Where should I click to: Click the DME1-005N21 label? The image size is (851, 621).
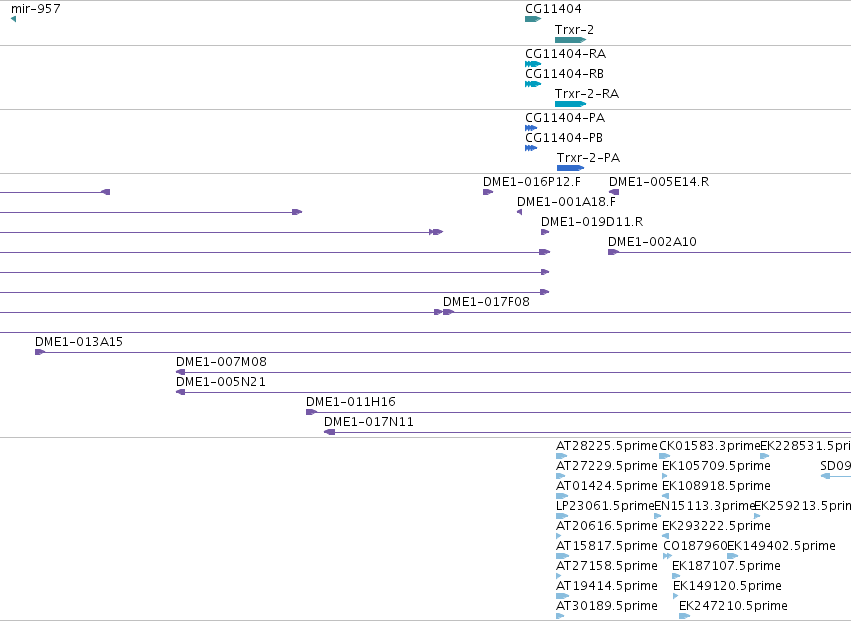tap(221, 382)
